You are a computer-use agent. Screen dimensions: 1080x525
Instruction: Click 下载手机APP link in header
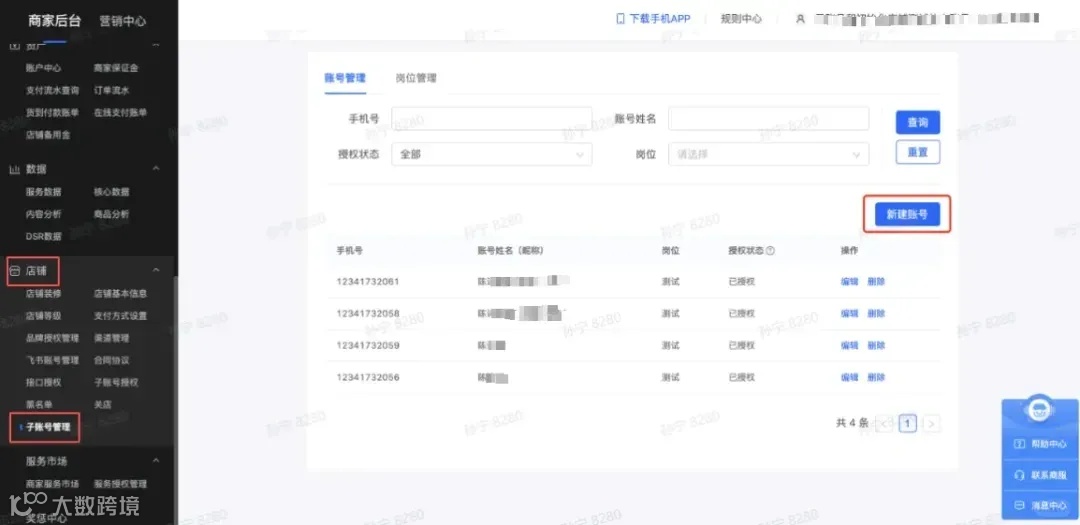pyautogui.click(x=659, y=19)
